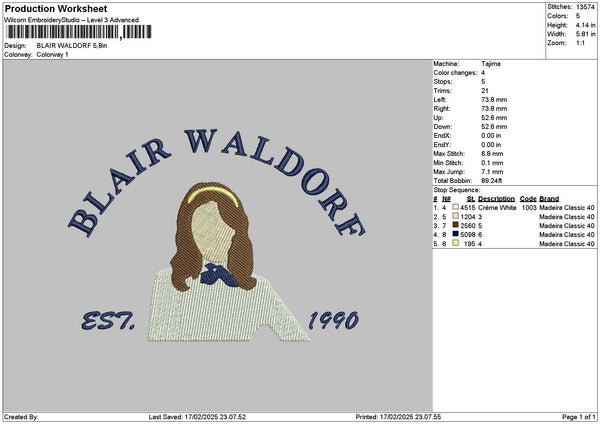Choose the navy blue swatch beside stitch count 5098
This screenshot has width=600, height=424.
[x=455, y=234]
